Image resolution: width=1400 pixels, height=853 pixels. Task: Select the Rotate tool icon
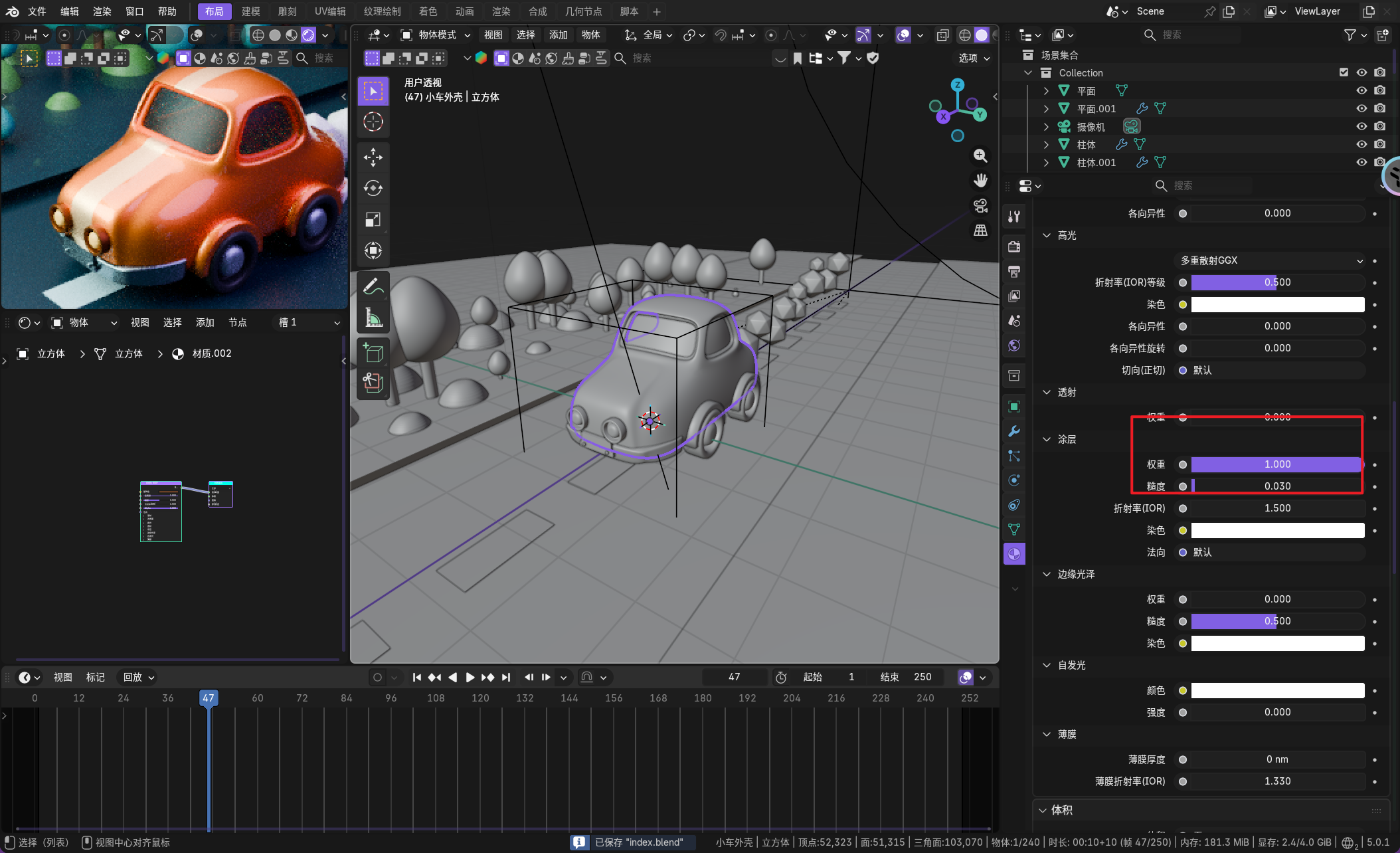pyautogui.click(x=373, y=189)
